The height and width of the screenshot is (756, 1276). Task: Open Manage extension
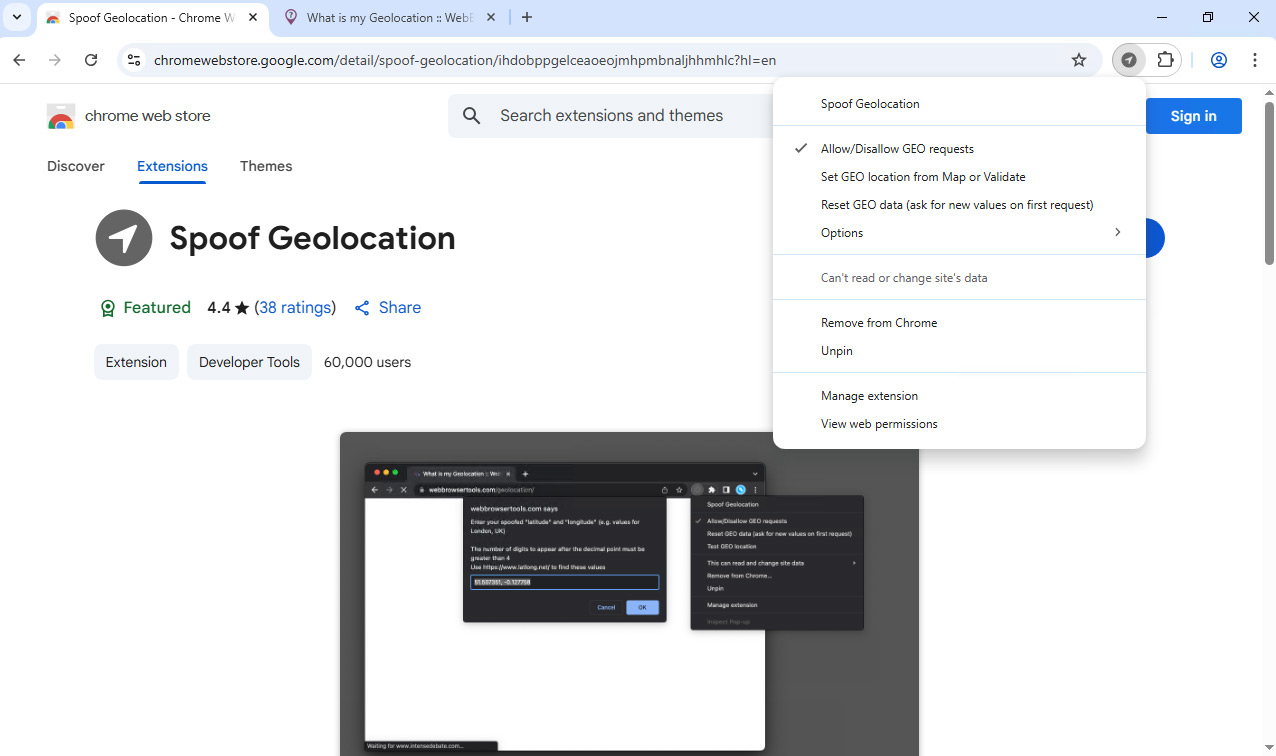[x=959, y=396]
